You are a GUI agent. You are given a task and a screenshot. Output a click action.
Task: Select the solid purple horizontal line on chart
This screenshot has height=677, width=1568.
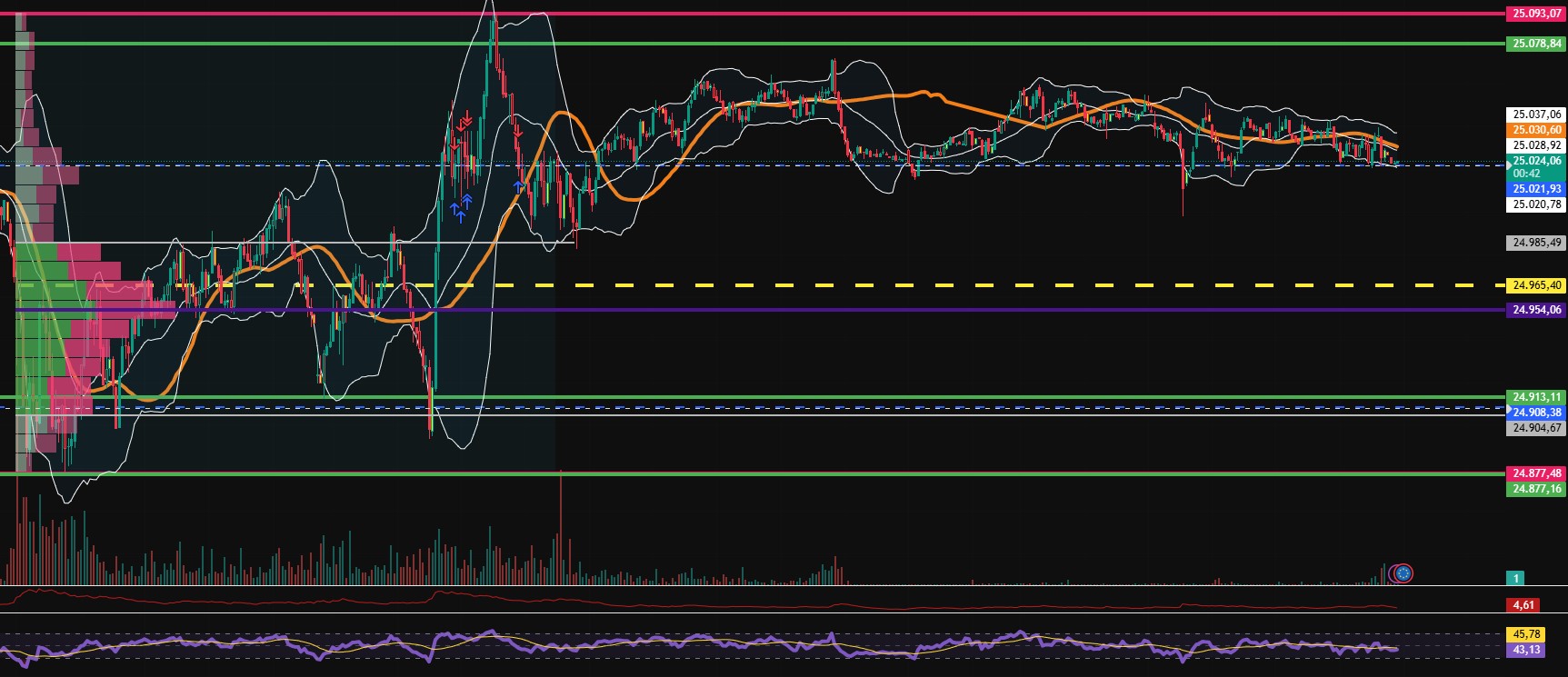[753, 310]
